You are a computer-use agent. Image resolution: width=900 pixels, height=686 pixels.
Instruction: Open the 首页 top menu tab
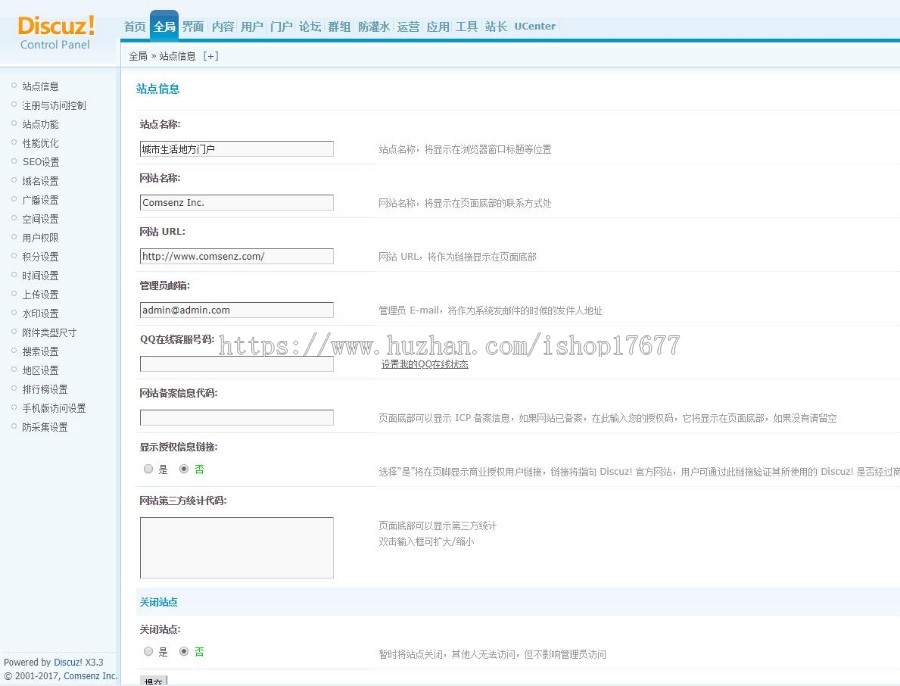pyautogui.click(x=135, y=26)
